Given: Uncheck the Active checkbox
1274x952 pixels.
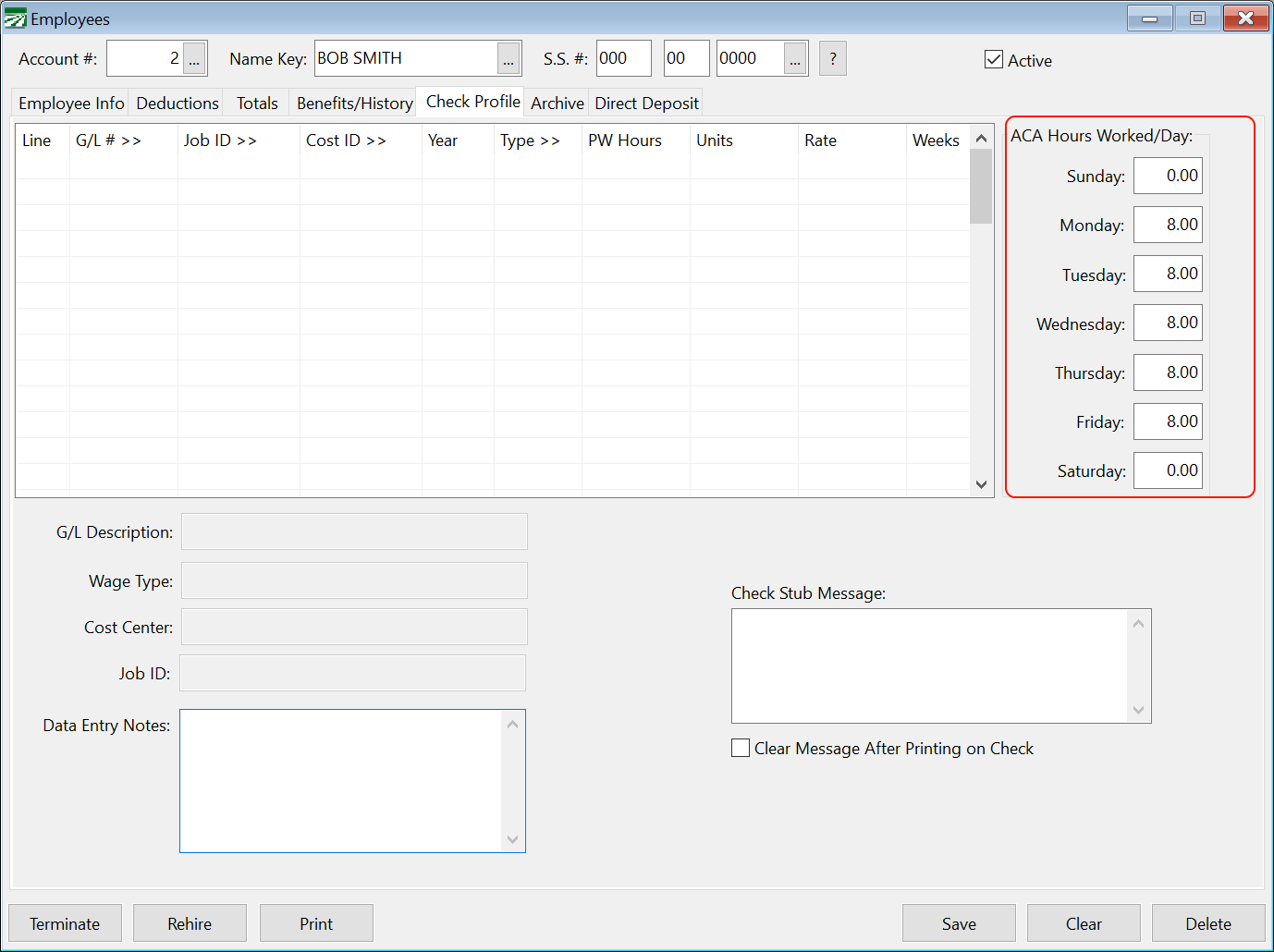Looking at the screenshot, I should (994, 60).
